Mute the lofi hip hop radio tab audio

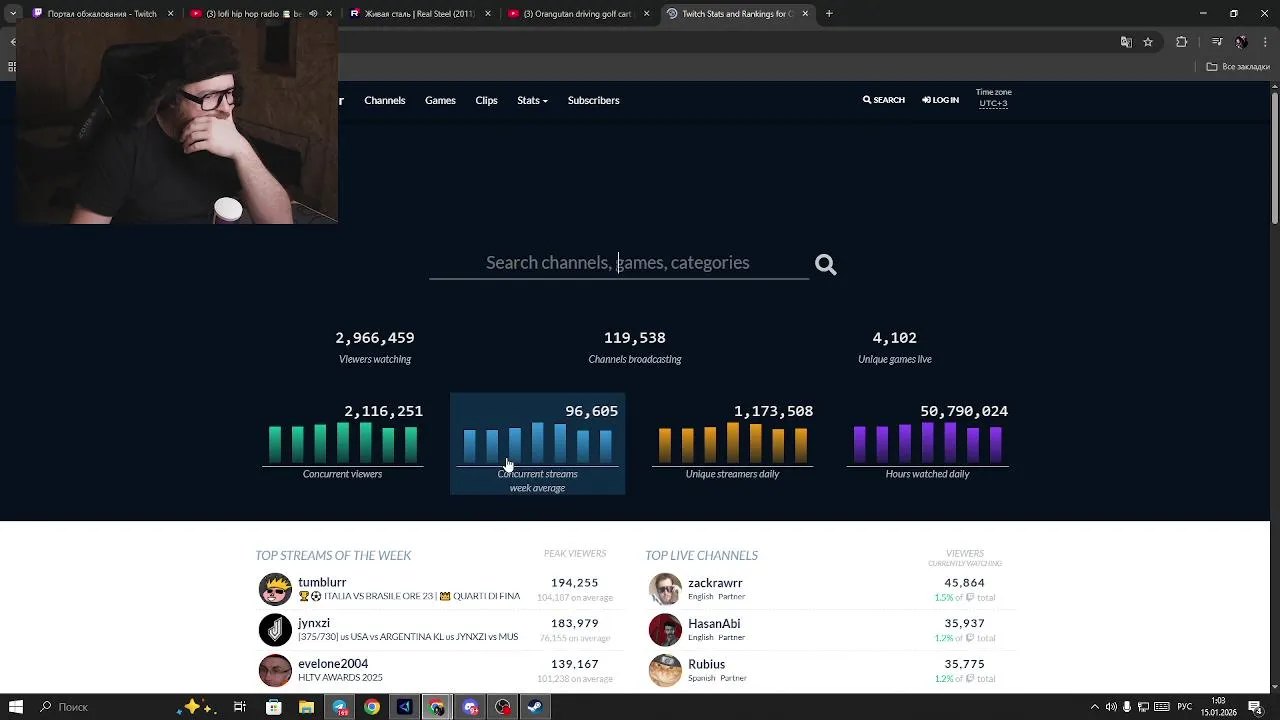(313, 14)
